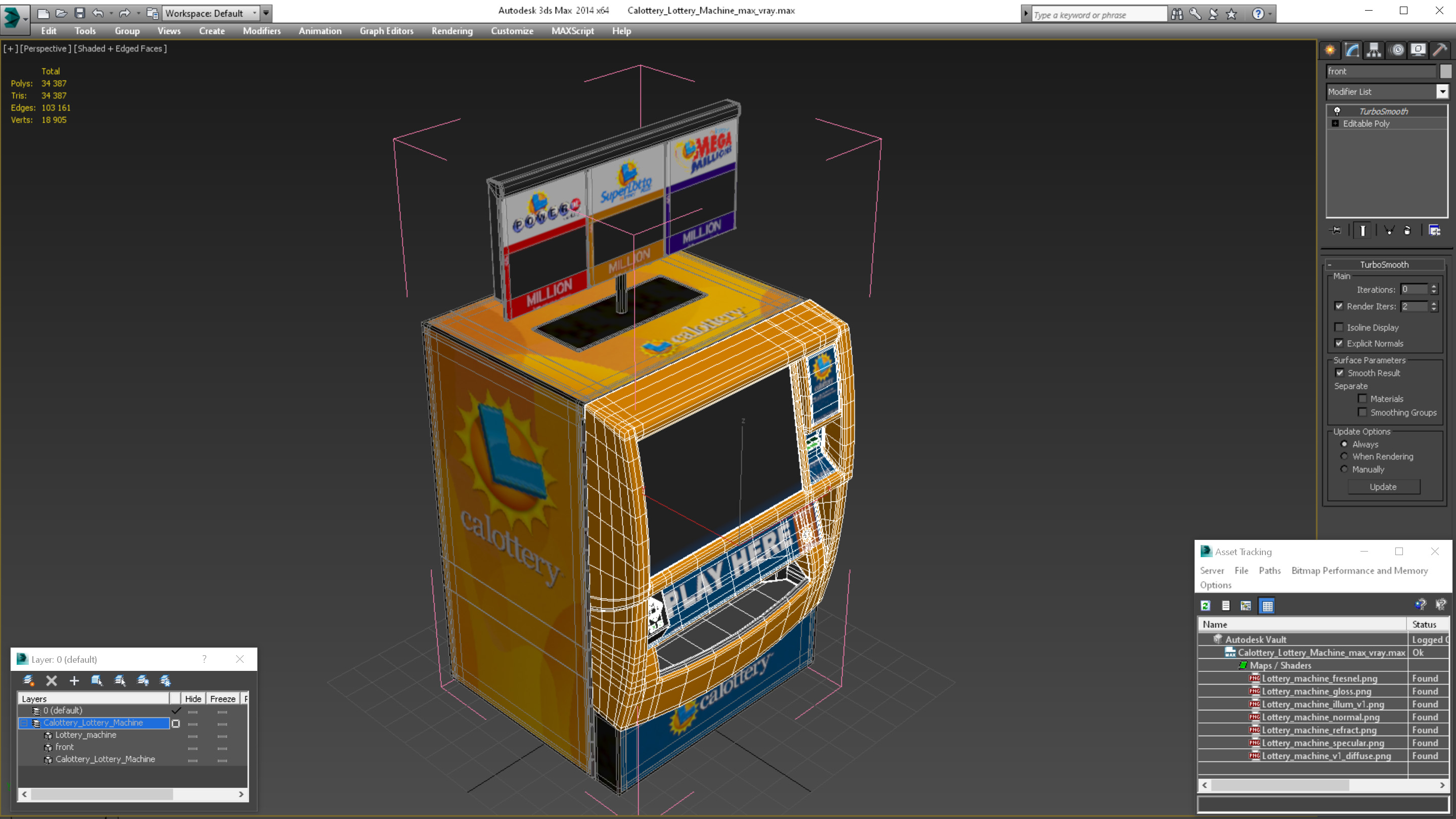
Task: Click Freeze/Unfreeze All Layers icon
Action: tap(165, 680)
